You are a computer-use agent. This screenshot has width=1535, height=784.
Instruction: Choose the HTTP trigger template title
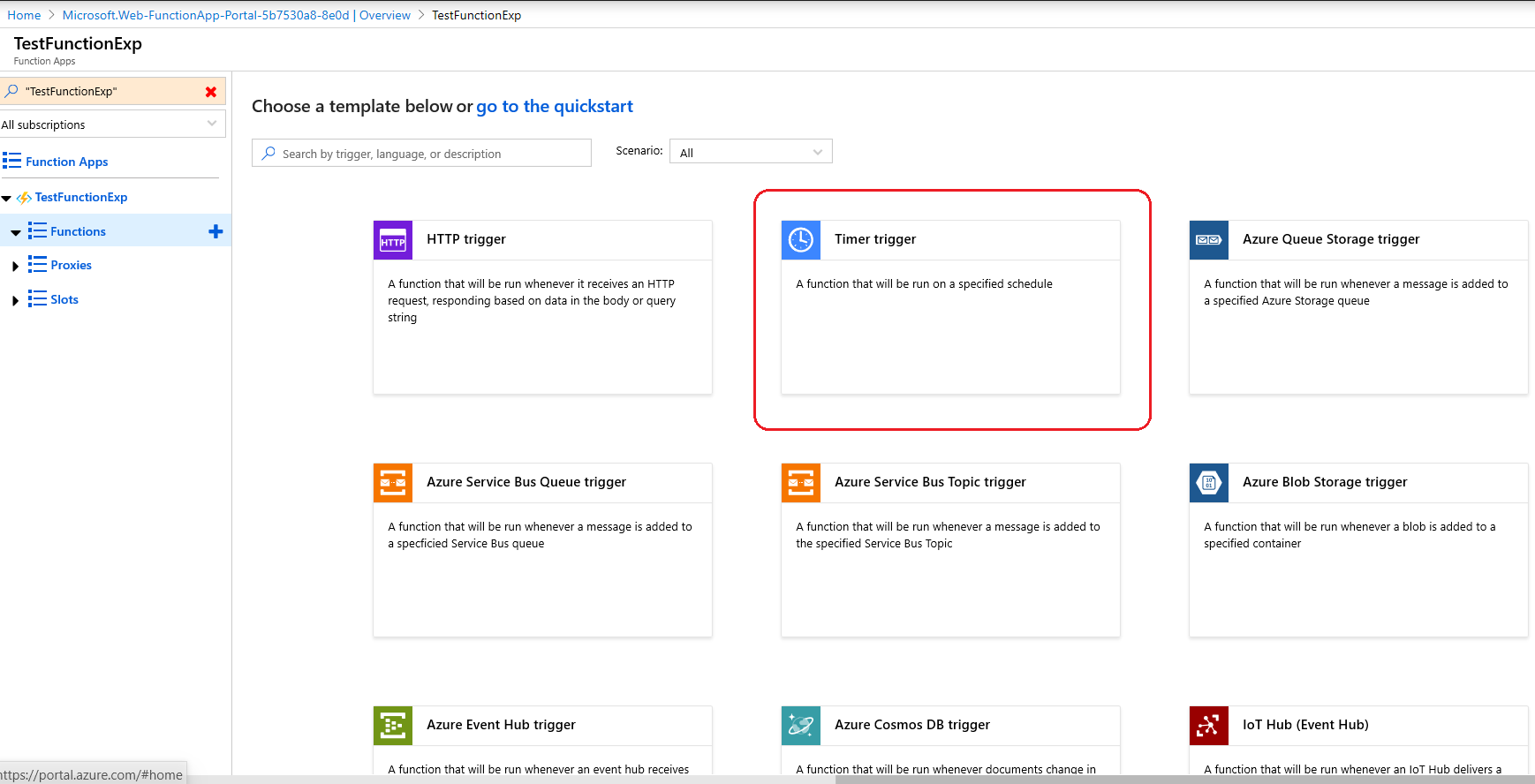pyautogui.click(x=466, y=239)
